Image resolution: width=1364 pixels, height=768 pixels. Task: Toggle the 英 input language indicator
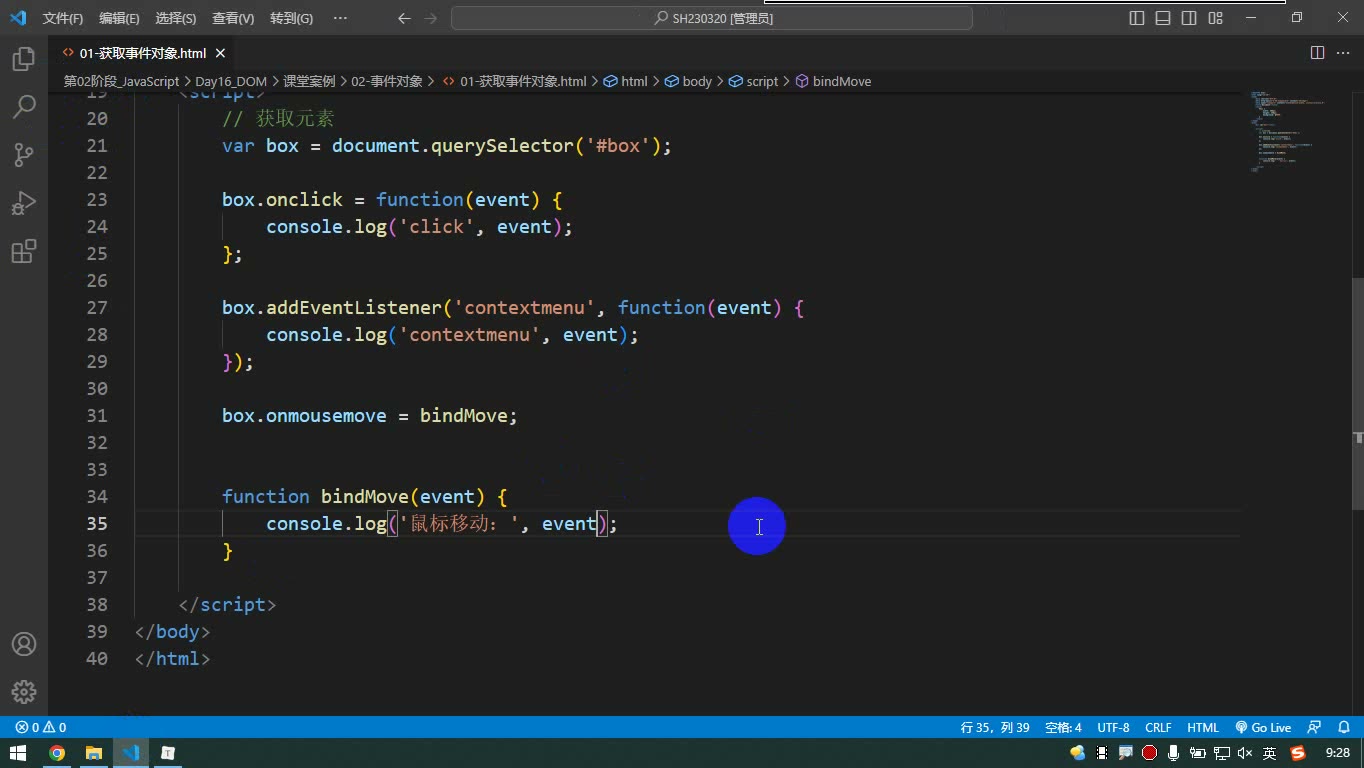pyautogui.click(x=1269, y=753)
